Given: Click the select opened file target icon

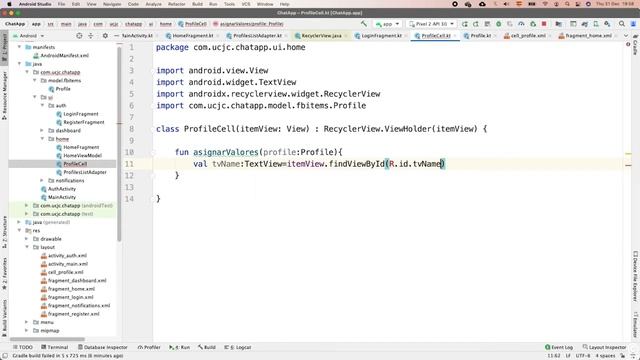Looking at the screenshot, I should (x=79, y=36).
